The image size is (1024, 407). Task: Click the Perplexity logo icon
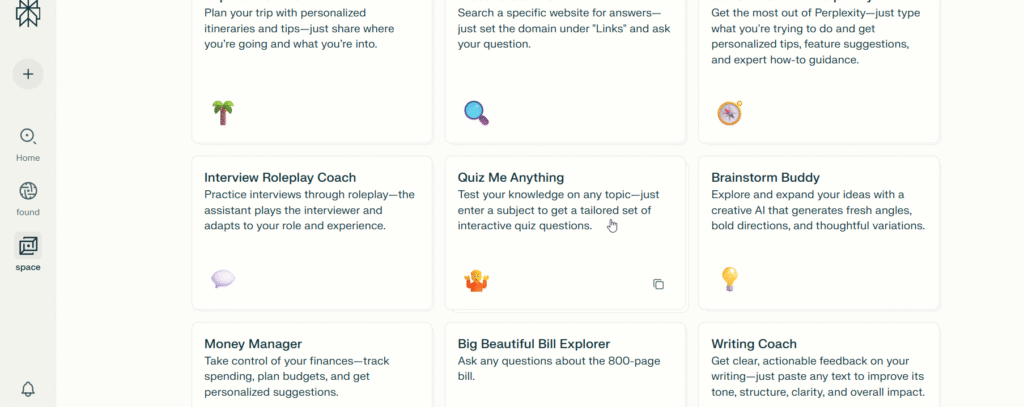(28, 14)
